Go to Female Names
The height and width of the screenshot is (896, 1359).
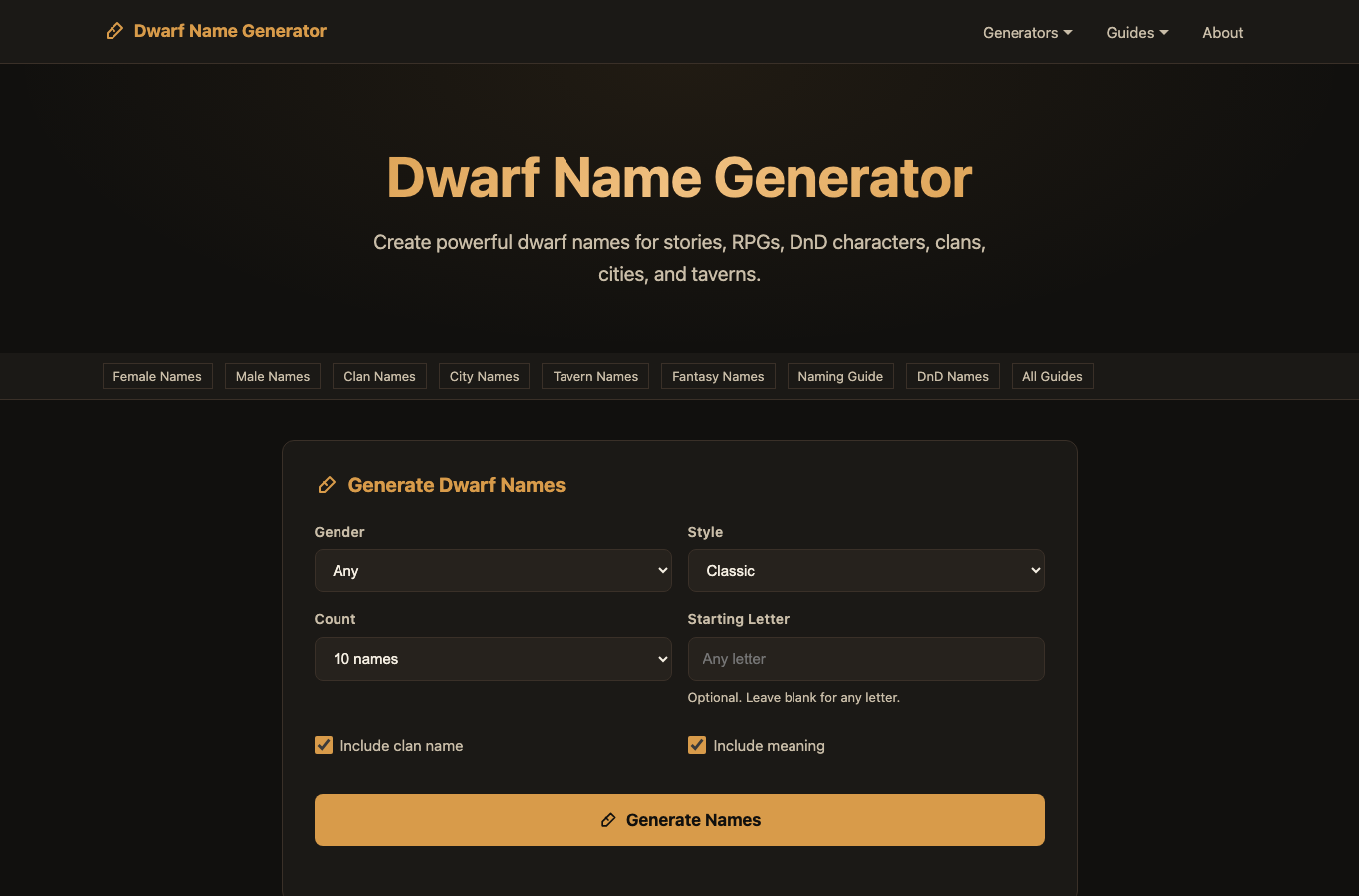(157, 376)
